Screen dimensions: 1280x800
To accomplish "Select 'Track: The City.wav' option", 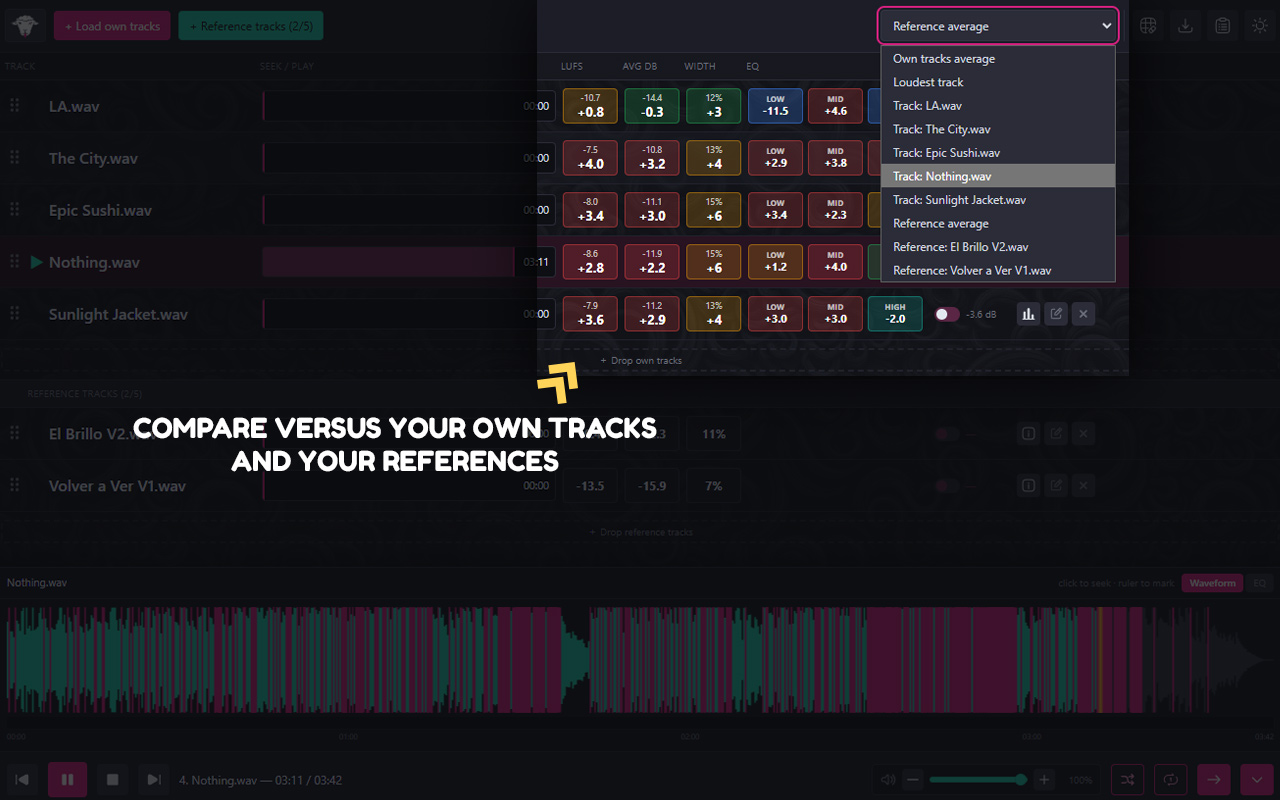I will point(998,129).
